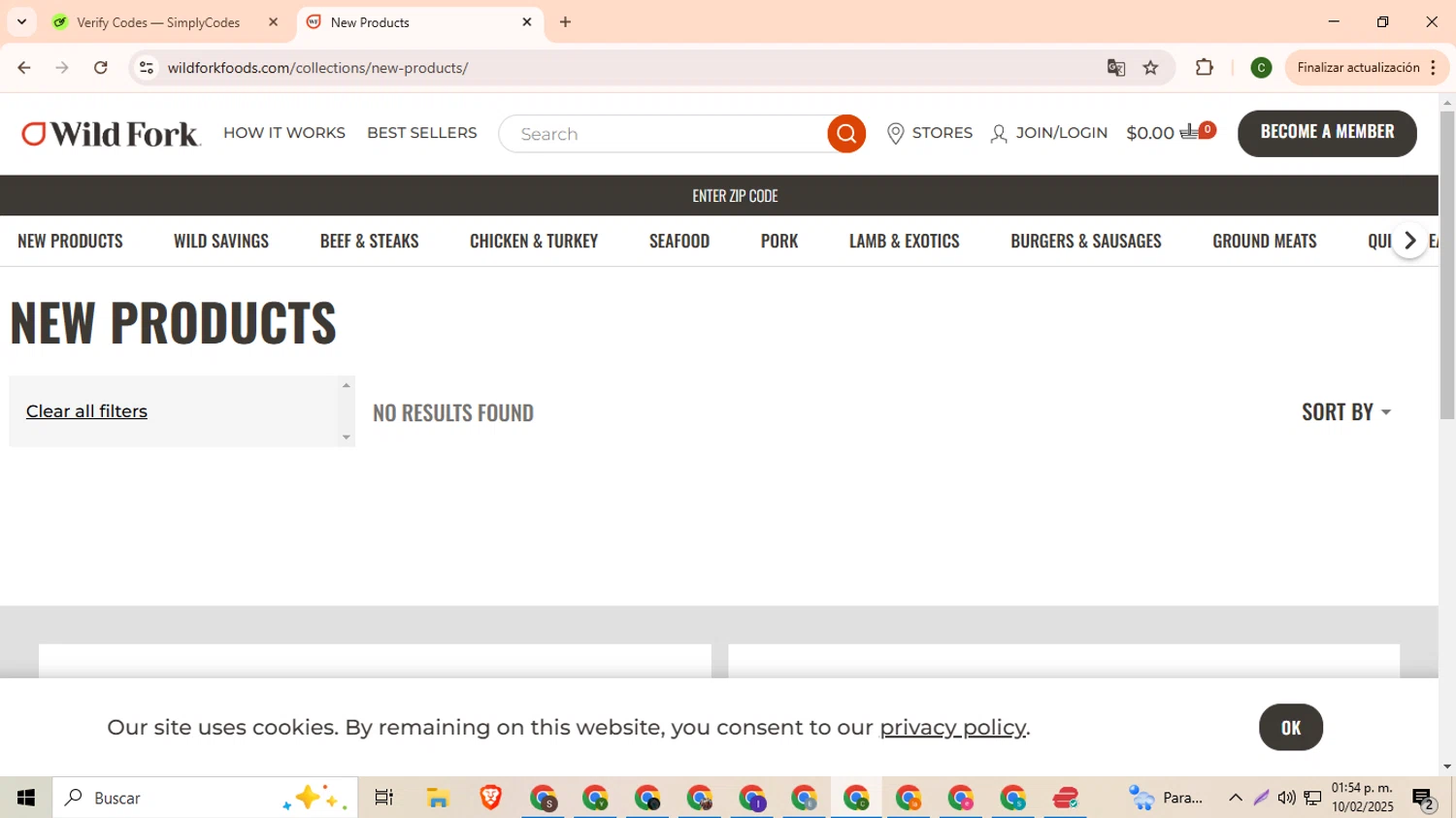Open Task View in taskbar
The width and height of the screenshot is (1456, 818).
point(384,798)
